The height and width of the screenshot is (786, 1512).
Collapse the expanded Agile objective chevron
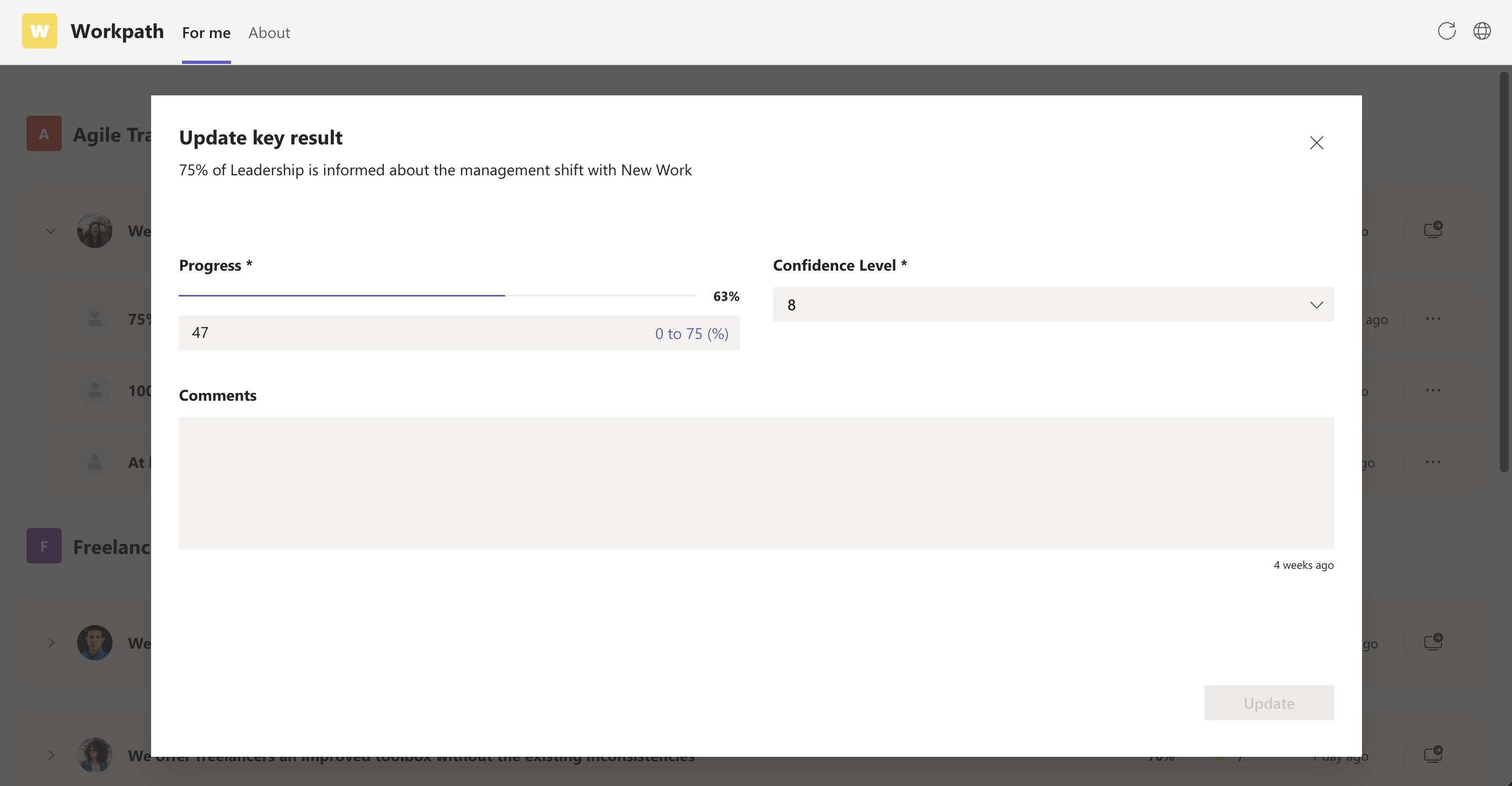[51, 231]
